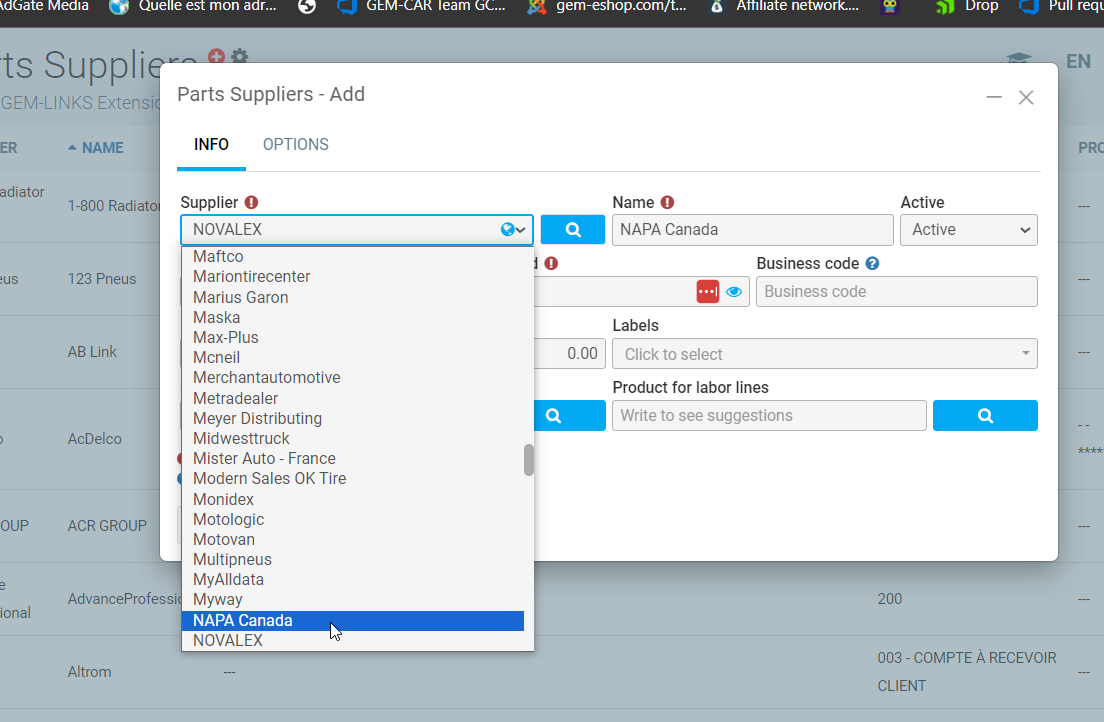
Task: Switch to the OPTIONS tab
Action: tap(295, 144)
